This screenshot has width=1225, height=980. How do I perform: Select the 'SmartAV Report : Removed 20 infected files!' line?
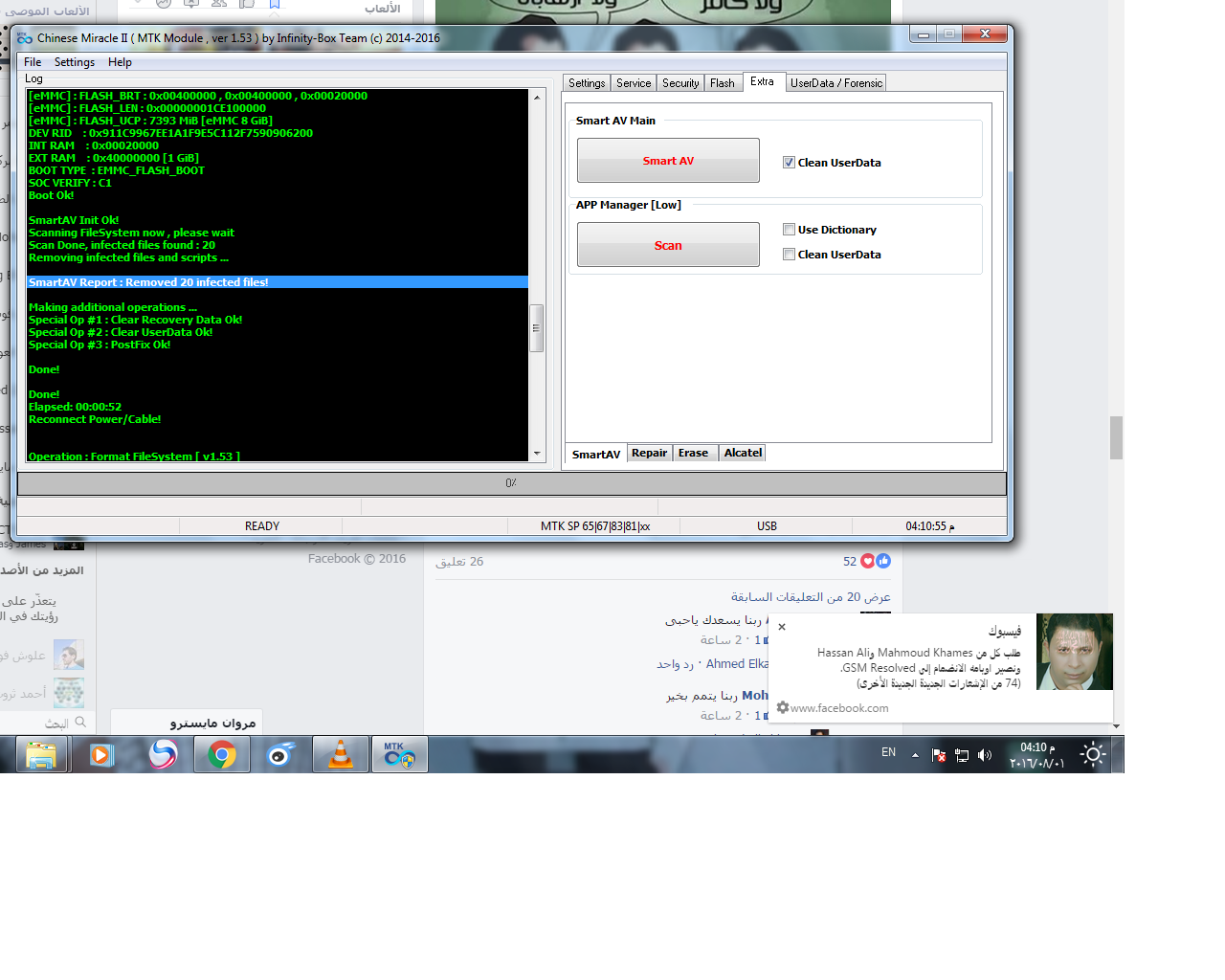[x=278, y=282]
